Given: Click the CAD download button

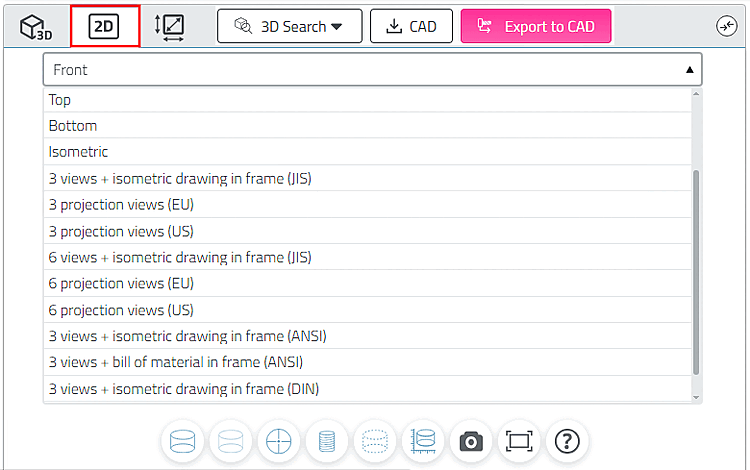Looking at the screenshot, I should coord(411,27).
